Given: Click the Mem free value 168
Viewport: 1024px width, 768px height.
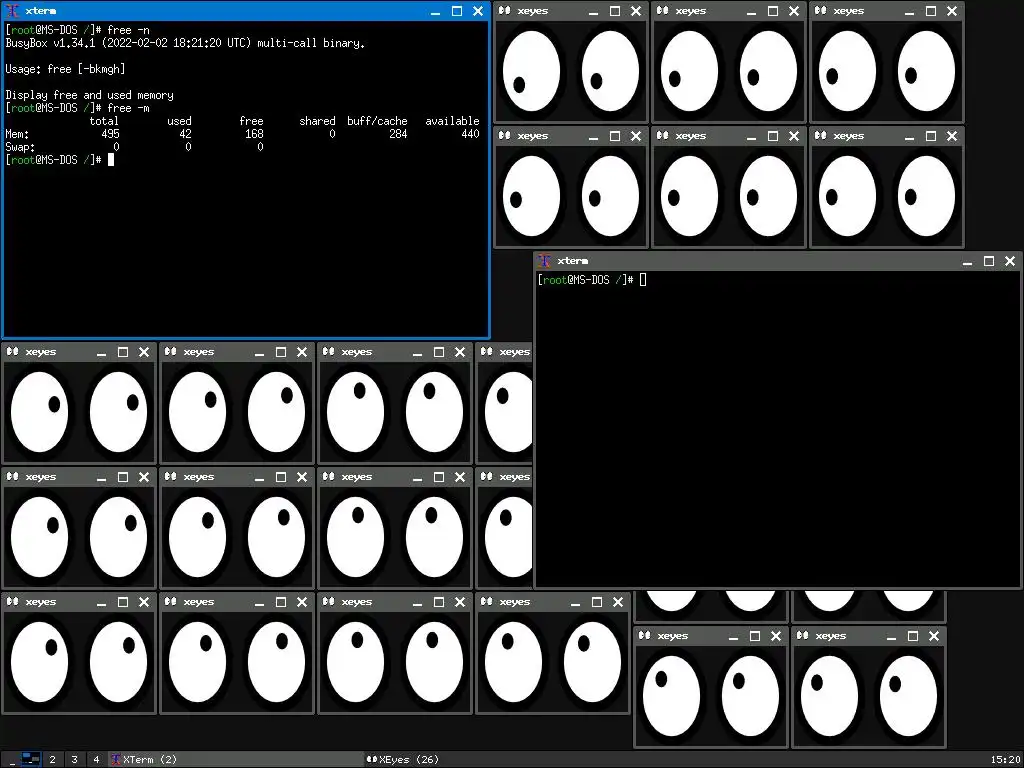Looking at the screenshot, I should pos(254,134).
